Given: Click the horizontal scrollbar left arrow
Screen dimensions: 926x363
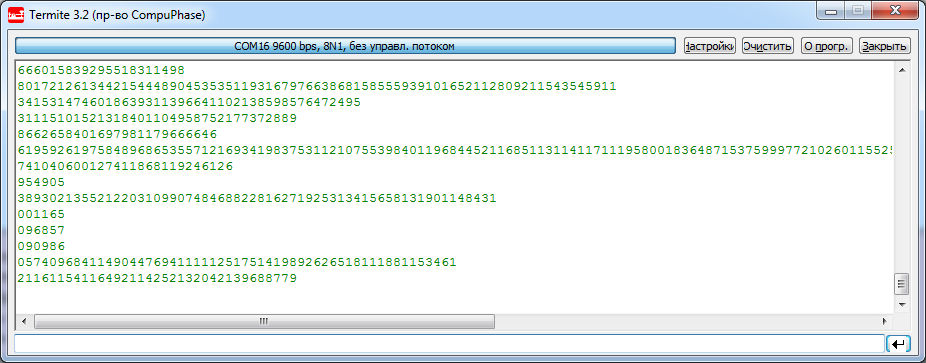Looking at the screenshot, I should tap(24, 322).
